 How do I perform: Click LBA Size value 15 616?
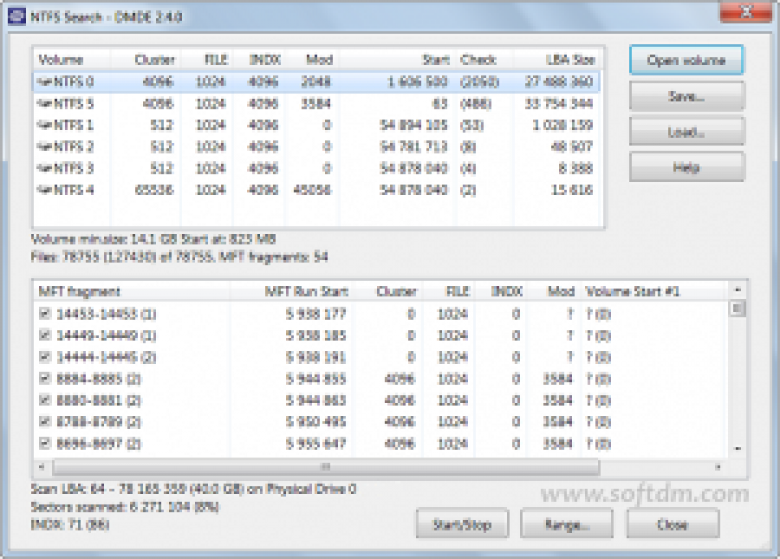[572, 189]
